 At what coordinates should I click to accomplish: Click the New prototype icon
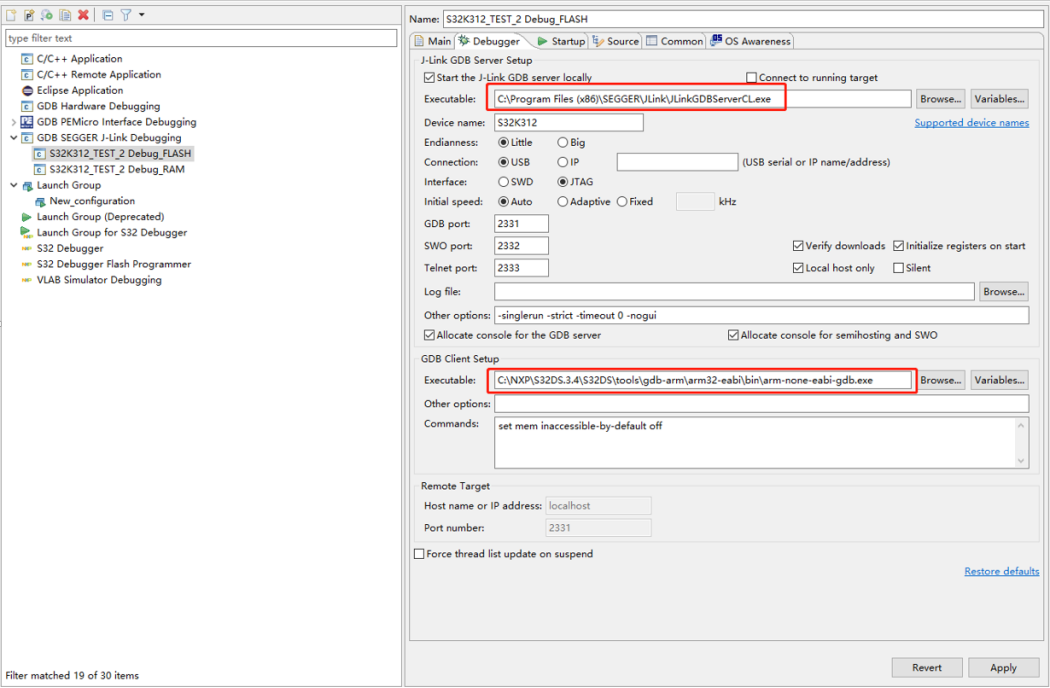point(29,15)
